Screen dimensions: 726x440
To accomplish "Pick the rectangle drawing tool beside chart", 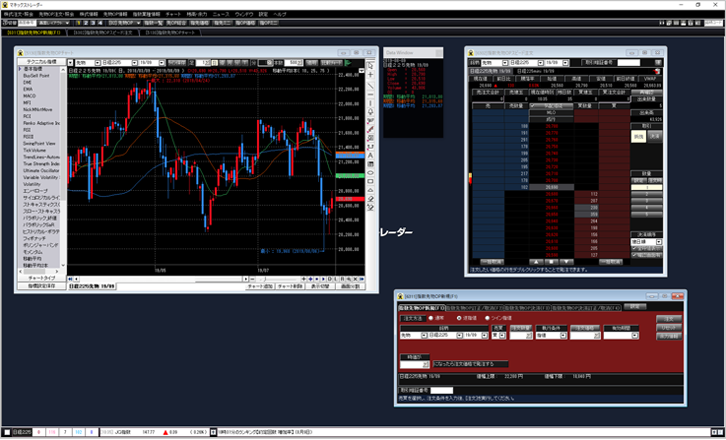I will pyautogui.click(x=372, y=172).
